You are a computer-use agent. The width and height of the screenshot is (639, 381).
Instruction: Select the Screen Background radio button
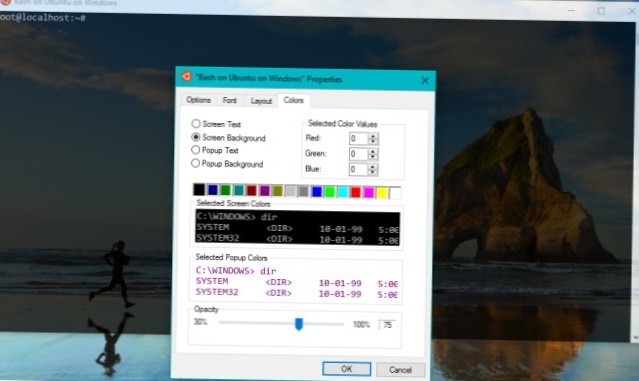coord(196,137)
